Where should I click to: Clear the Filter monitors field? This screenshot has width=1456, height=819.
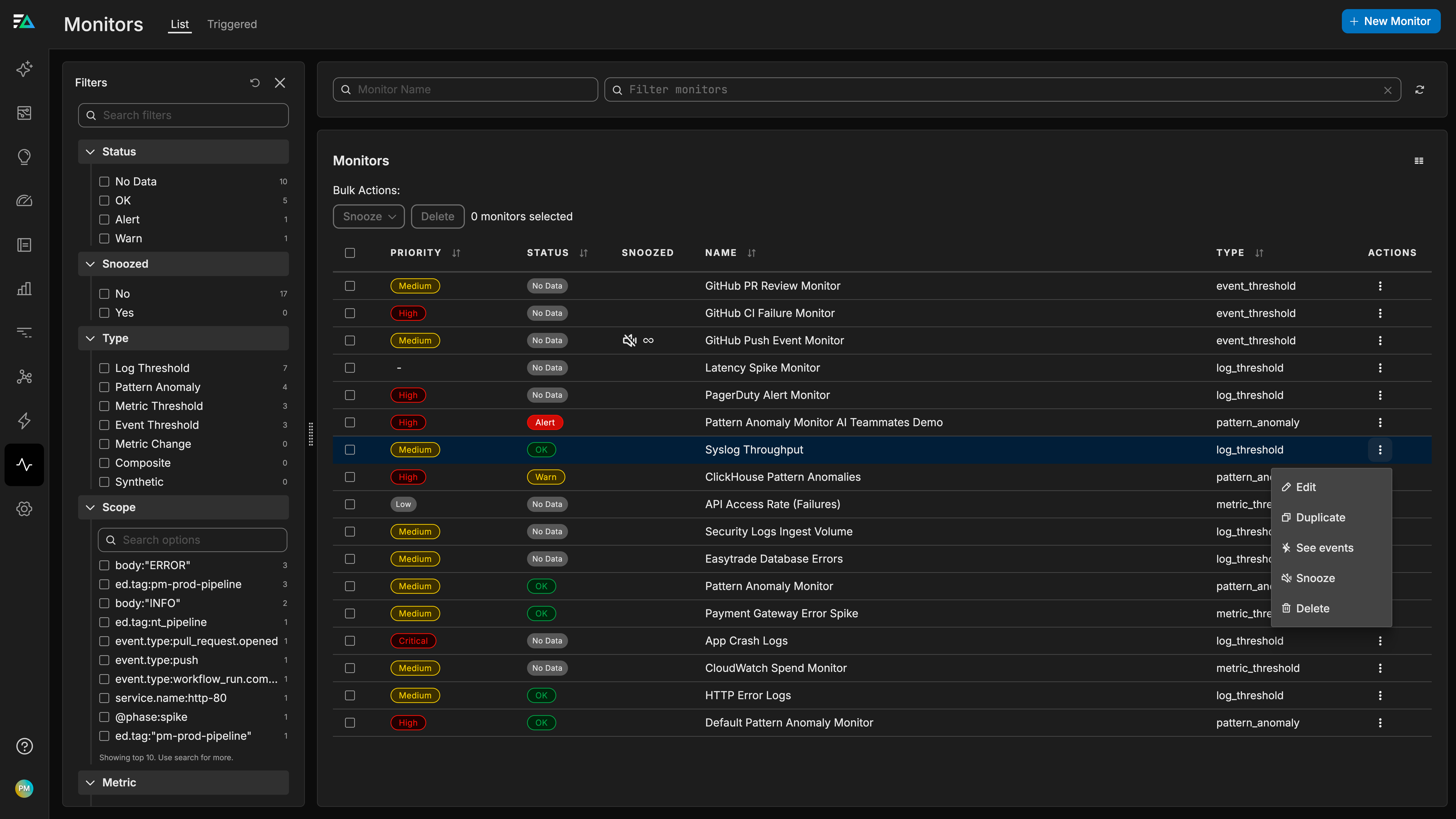coord(1388,90)
